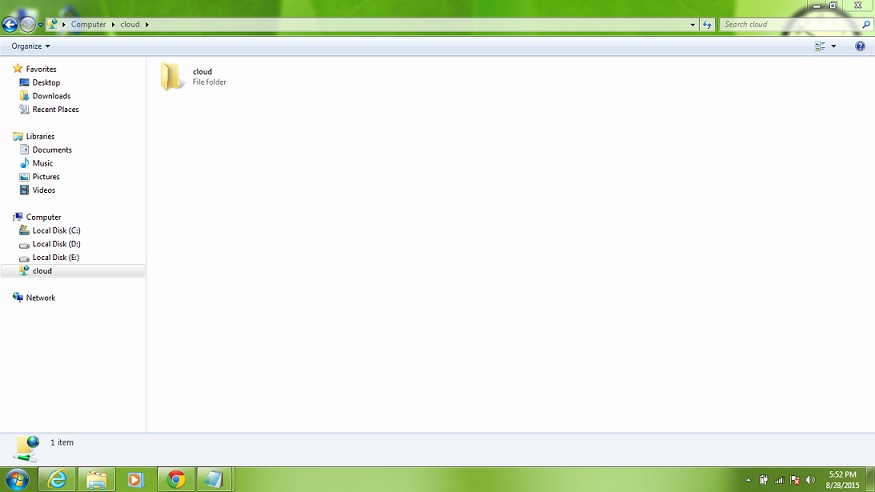875x492 pixels.
Task: Launch Windows Media Player from taskbar
Action: (x=135, y=479)
